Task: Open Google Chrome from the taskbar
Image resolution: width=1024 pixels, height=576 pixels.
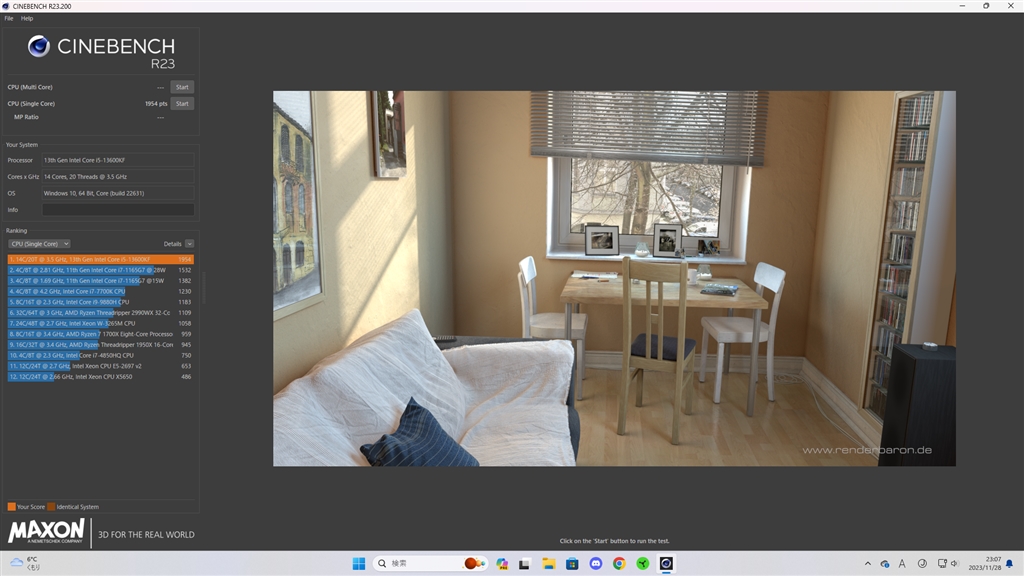Action: pyautogui.click(x=619, y=564)
